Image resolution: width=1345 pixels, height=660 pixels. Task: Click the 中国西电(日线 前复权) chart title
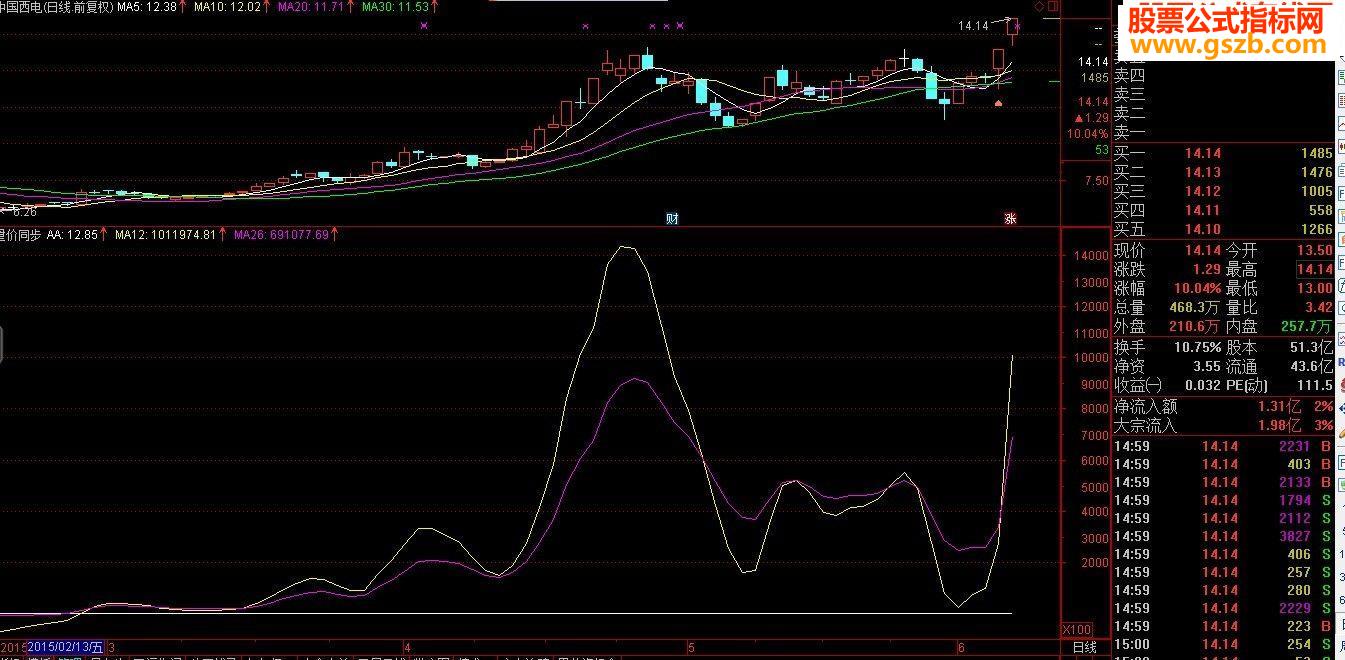pos(56,7)
